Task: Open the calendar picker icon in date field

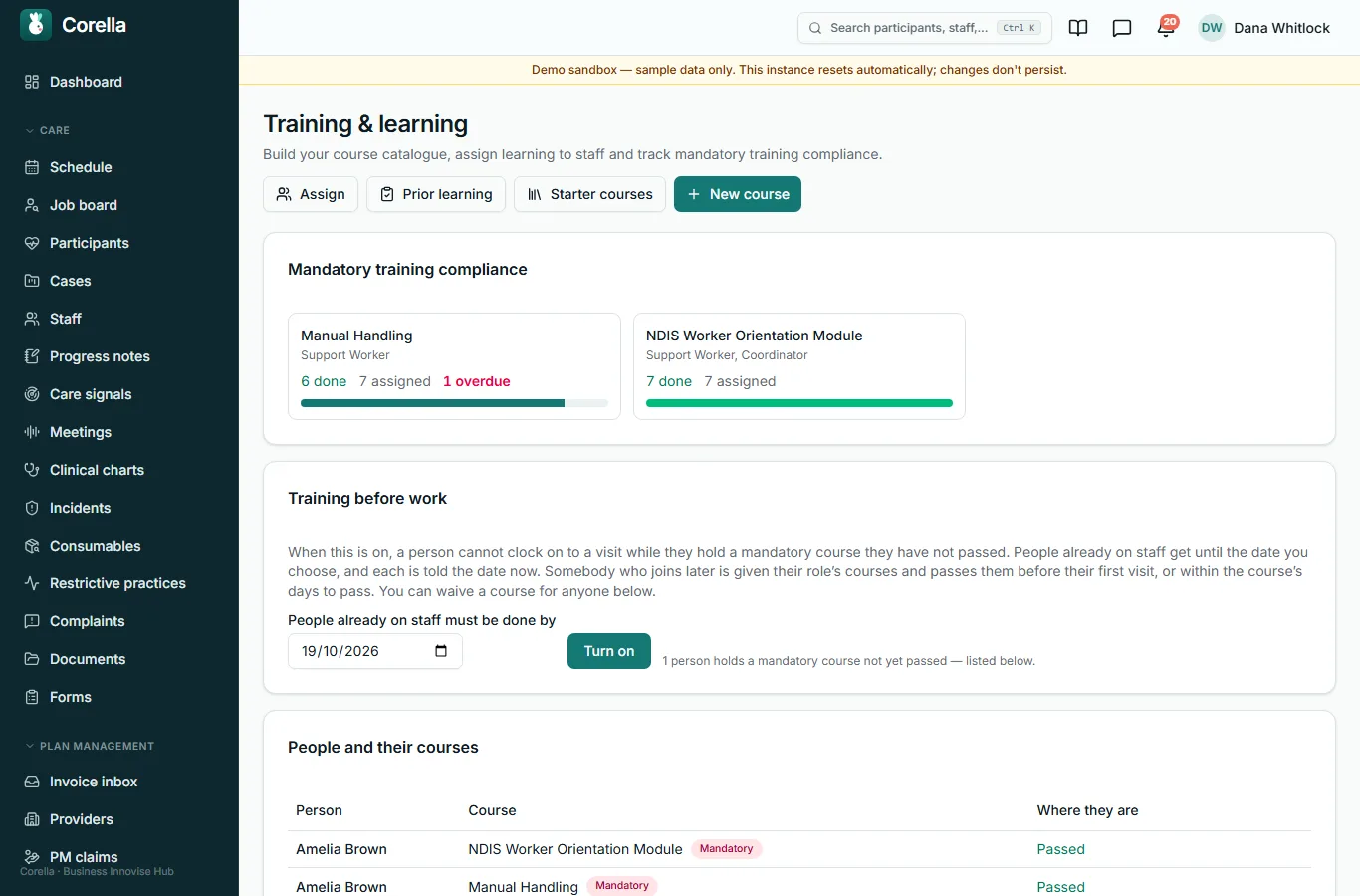Action: click(x=441, y=651)
